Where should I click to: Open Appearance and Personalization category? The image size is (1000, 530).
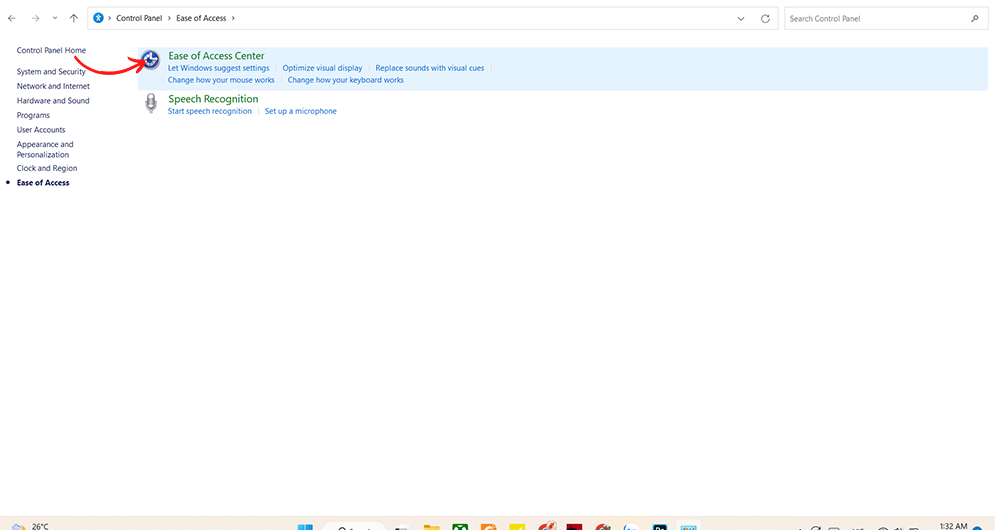[45, 149]
